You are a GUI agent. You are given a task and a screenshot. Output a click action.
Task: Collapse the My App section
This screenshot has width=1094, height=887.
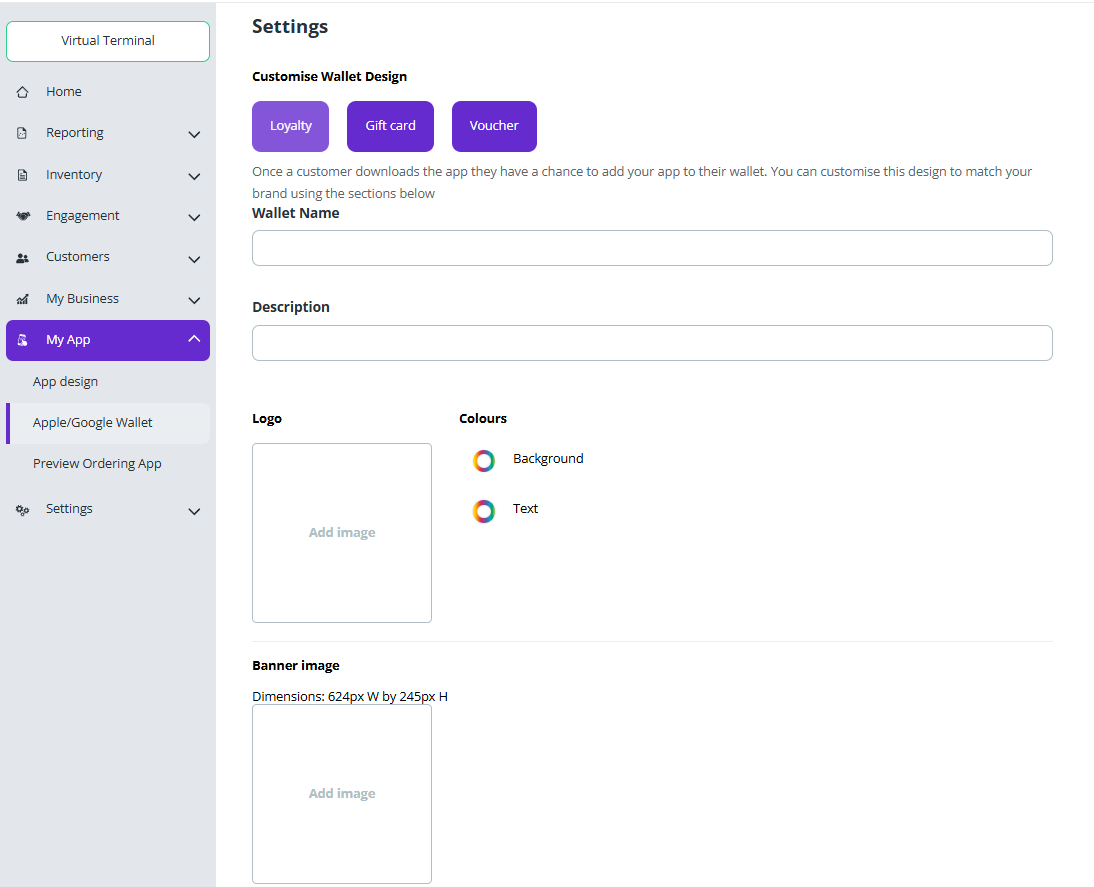click(x=193, y=340)
